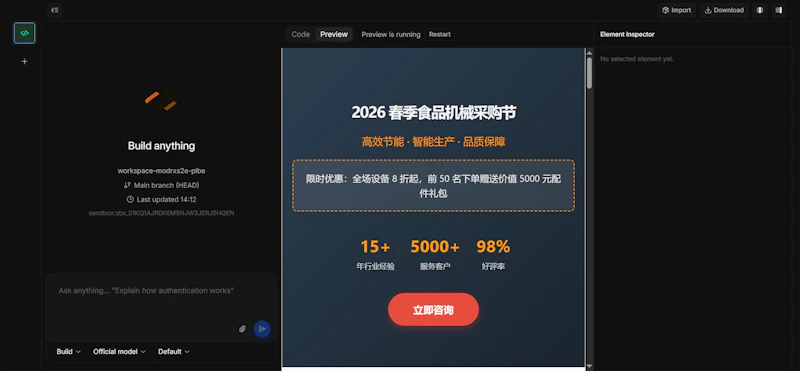Screen dimensions: 800x371
Task: Click the orange 高效节能 subtitle text
Action: point(433,142)
